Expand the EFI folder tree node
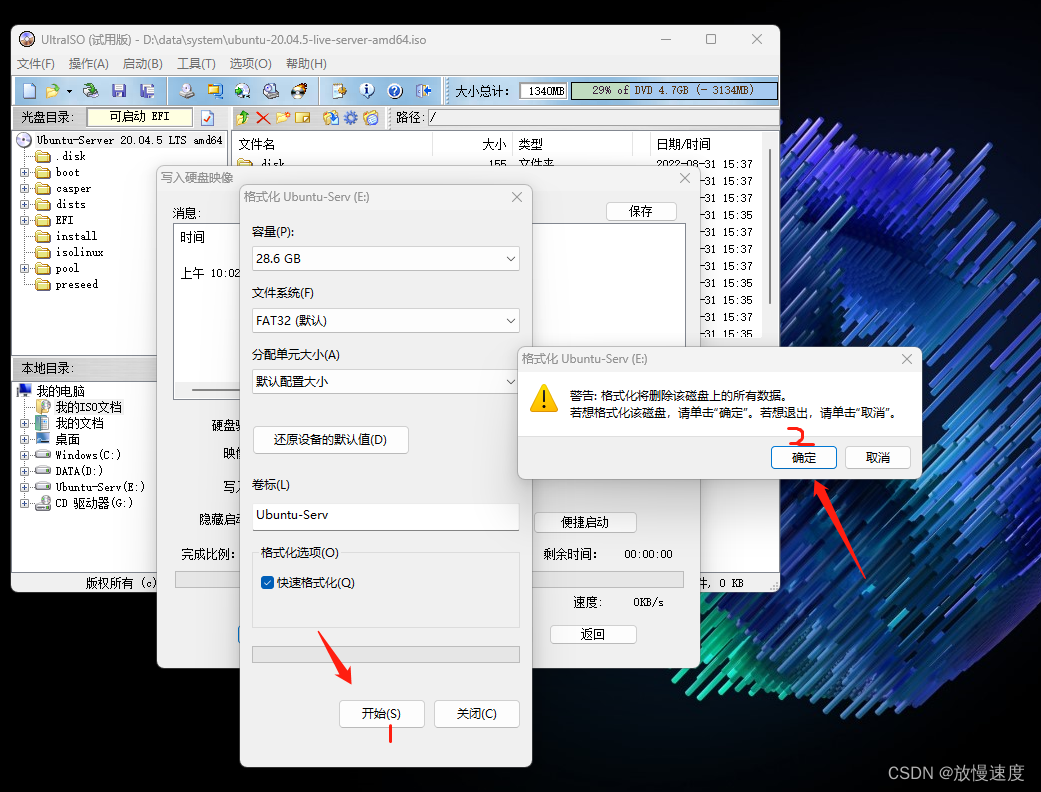1041x792 pixels. click(x=25, y=220)
